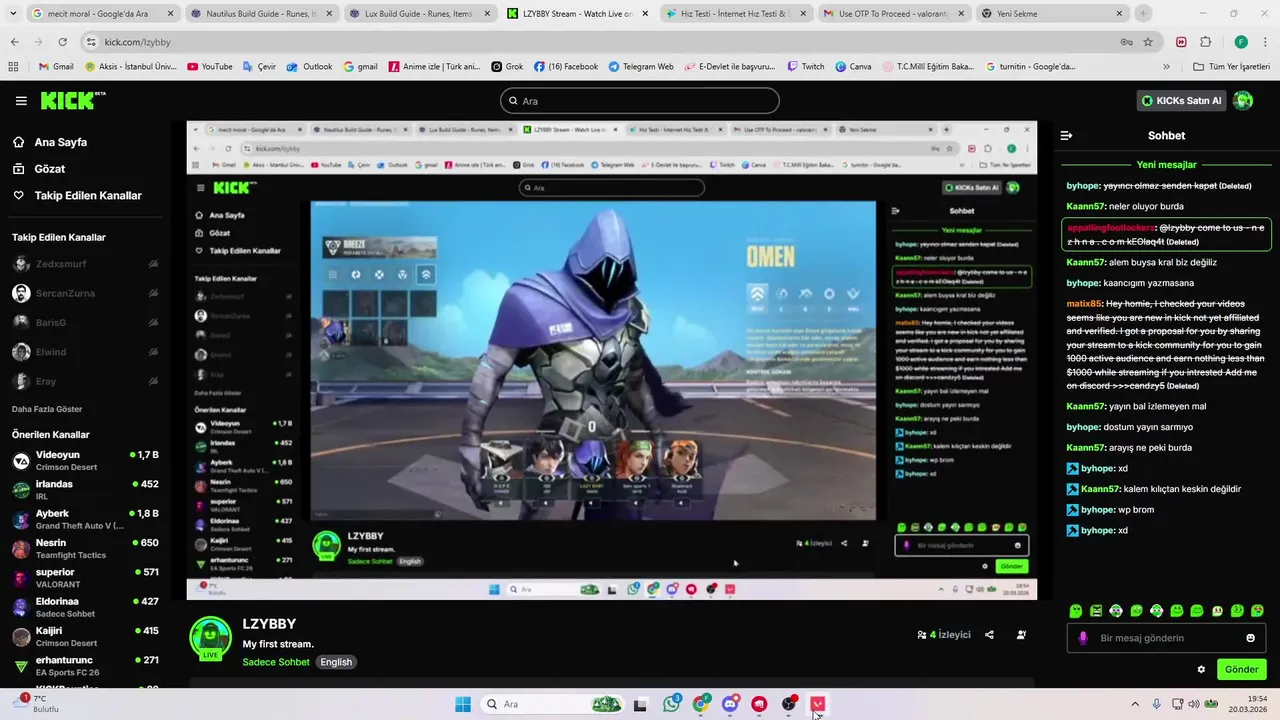
Task: Open superior recommended channel
Action: tap(84, 578)
